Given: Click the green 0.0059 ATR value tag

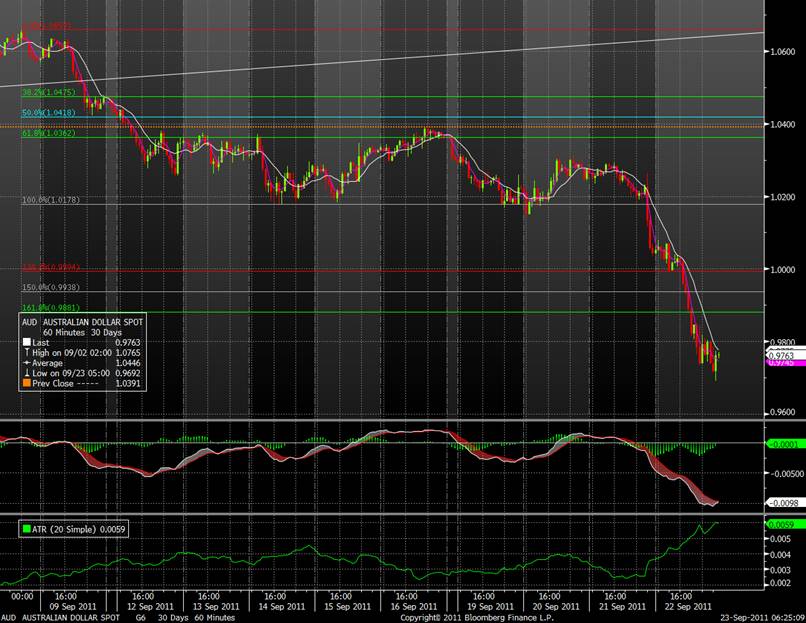Looking at the screenshot, I should (x=781, y=525).
